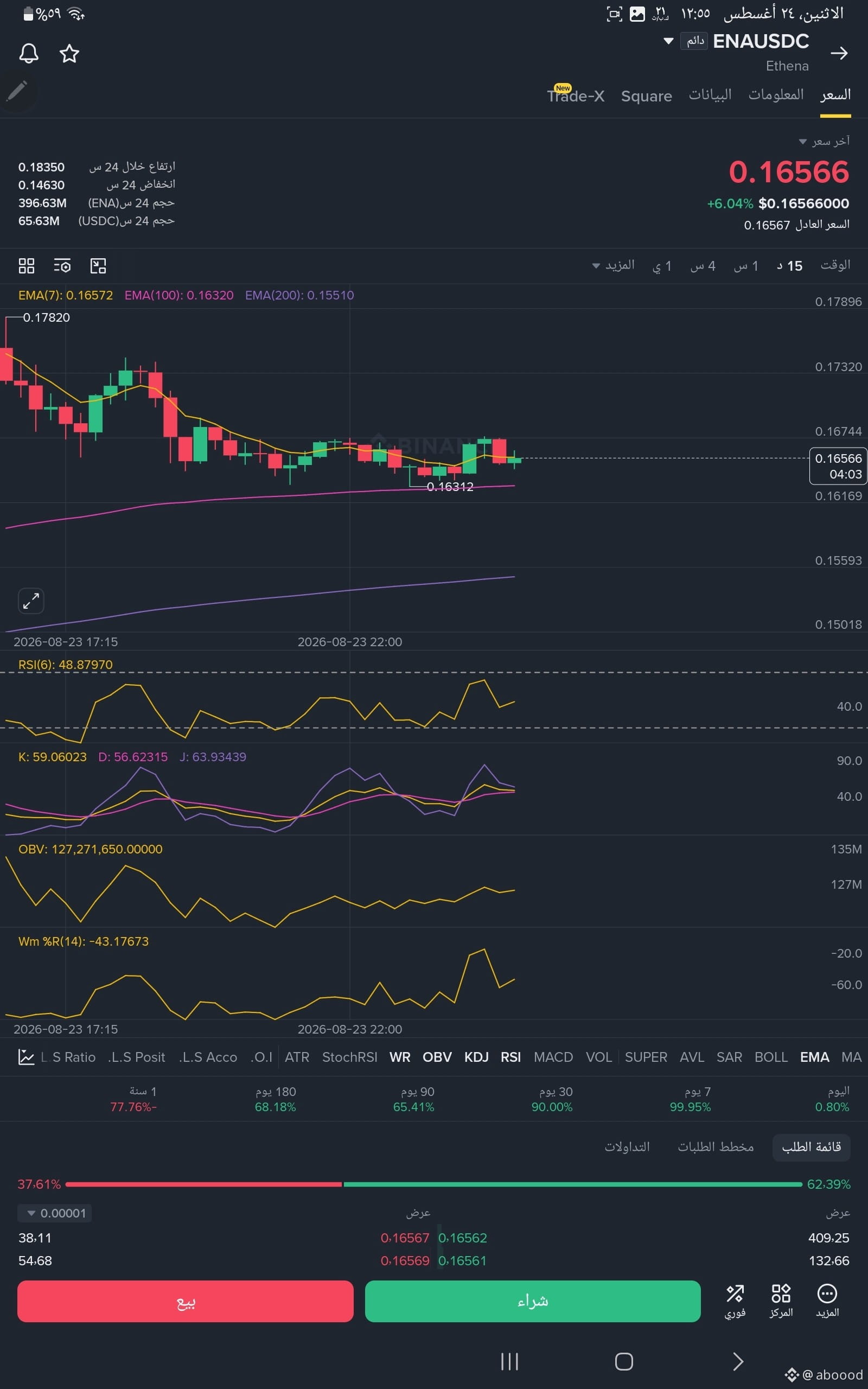This screenshot has width=868, height=1389.
Task: Toggle the ATR indicator
Action: pyautogui.click(x=297, y=1057)
